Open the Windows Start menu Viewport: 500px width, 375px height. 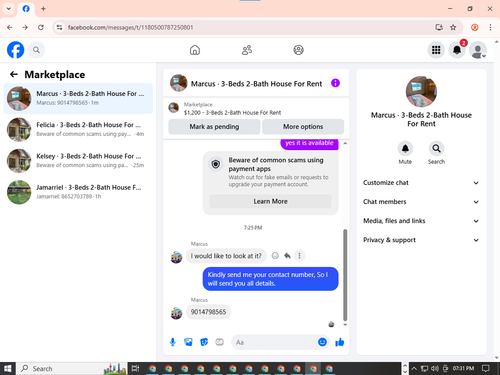pyautogui.click(x=8, y=368)
